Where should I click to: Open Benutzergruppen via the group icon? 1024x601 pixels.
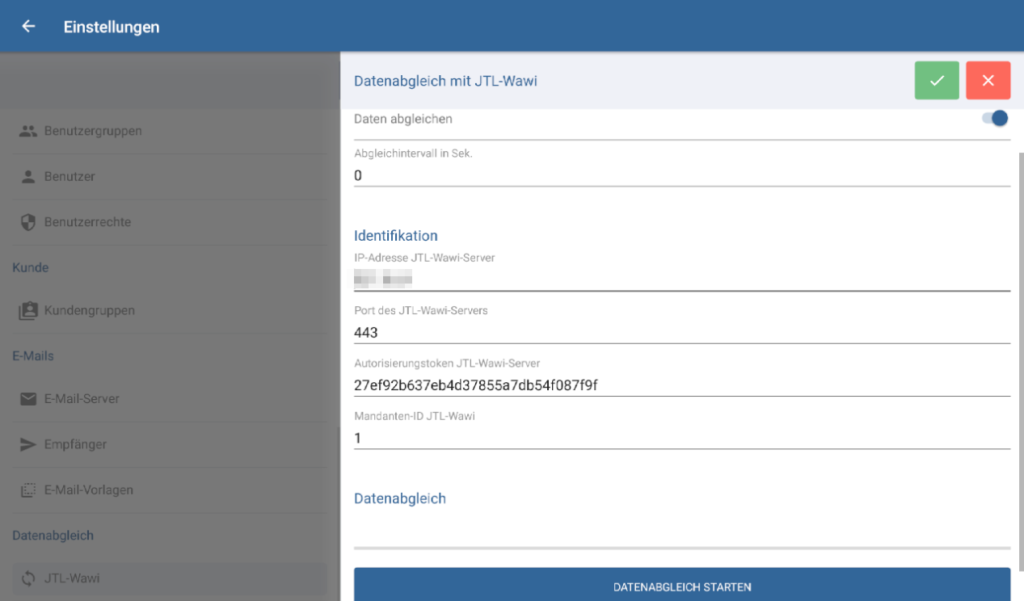point(30,131)
